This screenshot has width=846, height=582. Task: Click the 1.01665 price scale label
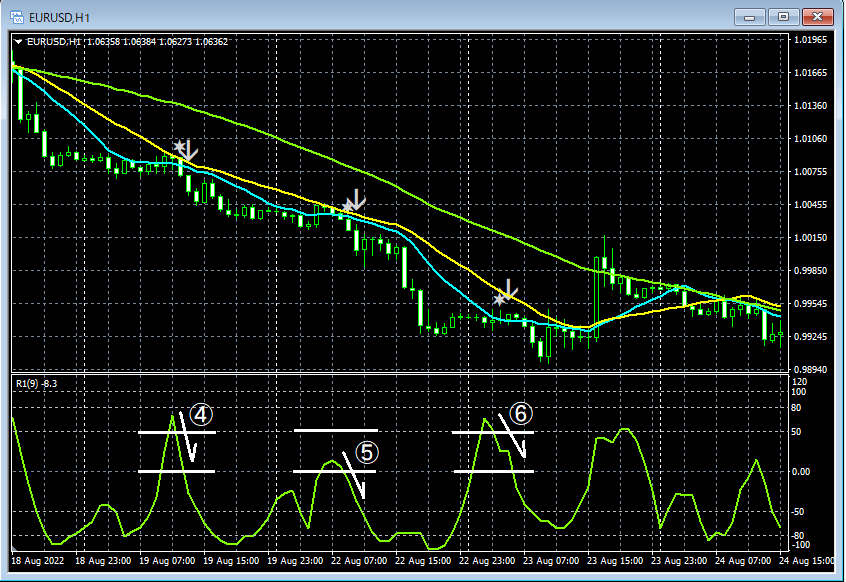810,73
